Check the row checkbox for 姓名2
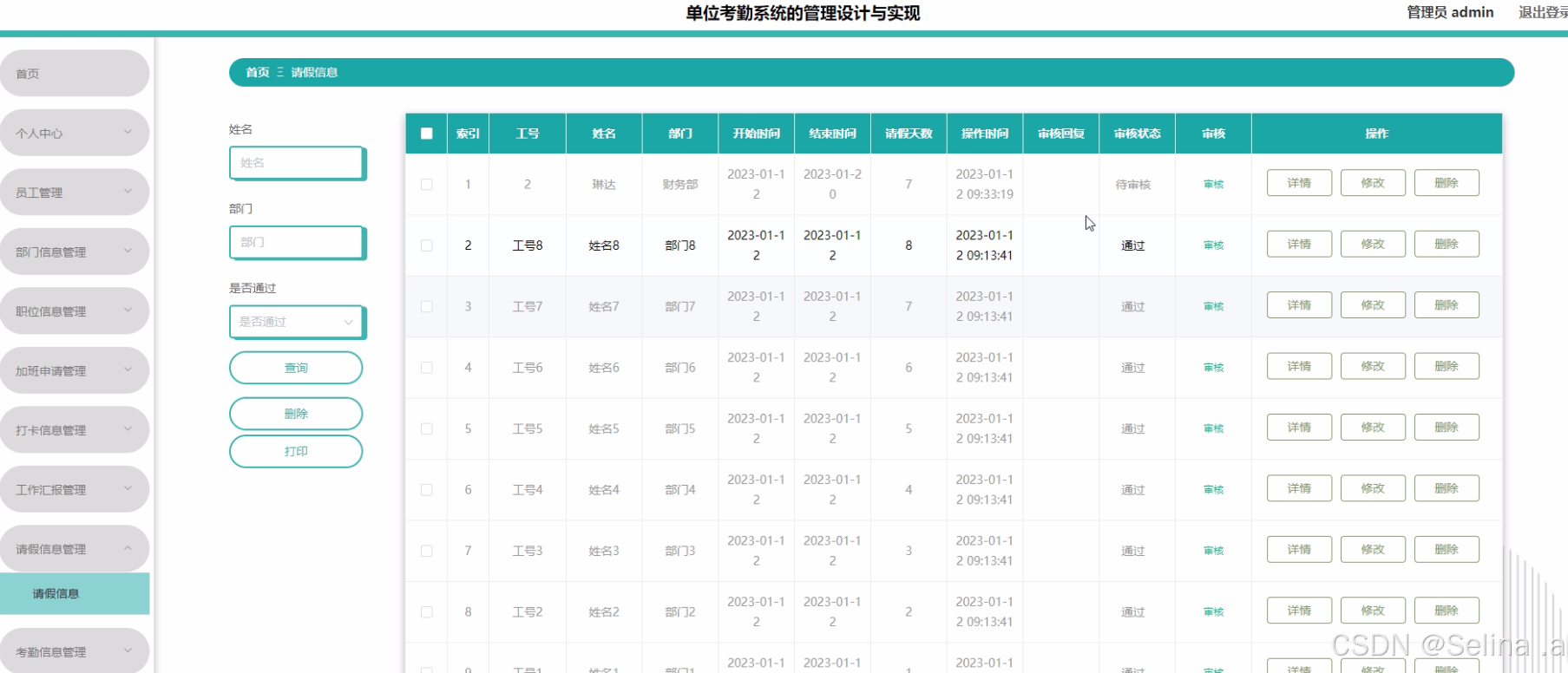 (x=426, y=612)
